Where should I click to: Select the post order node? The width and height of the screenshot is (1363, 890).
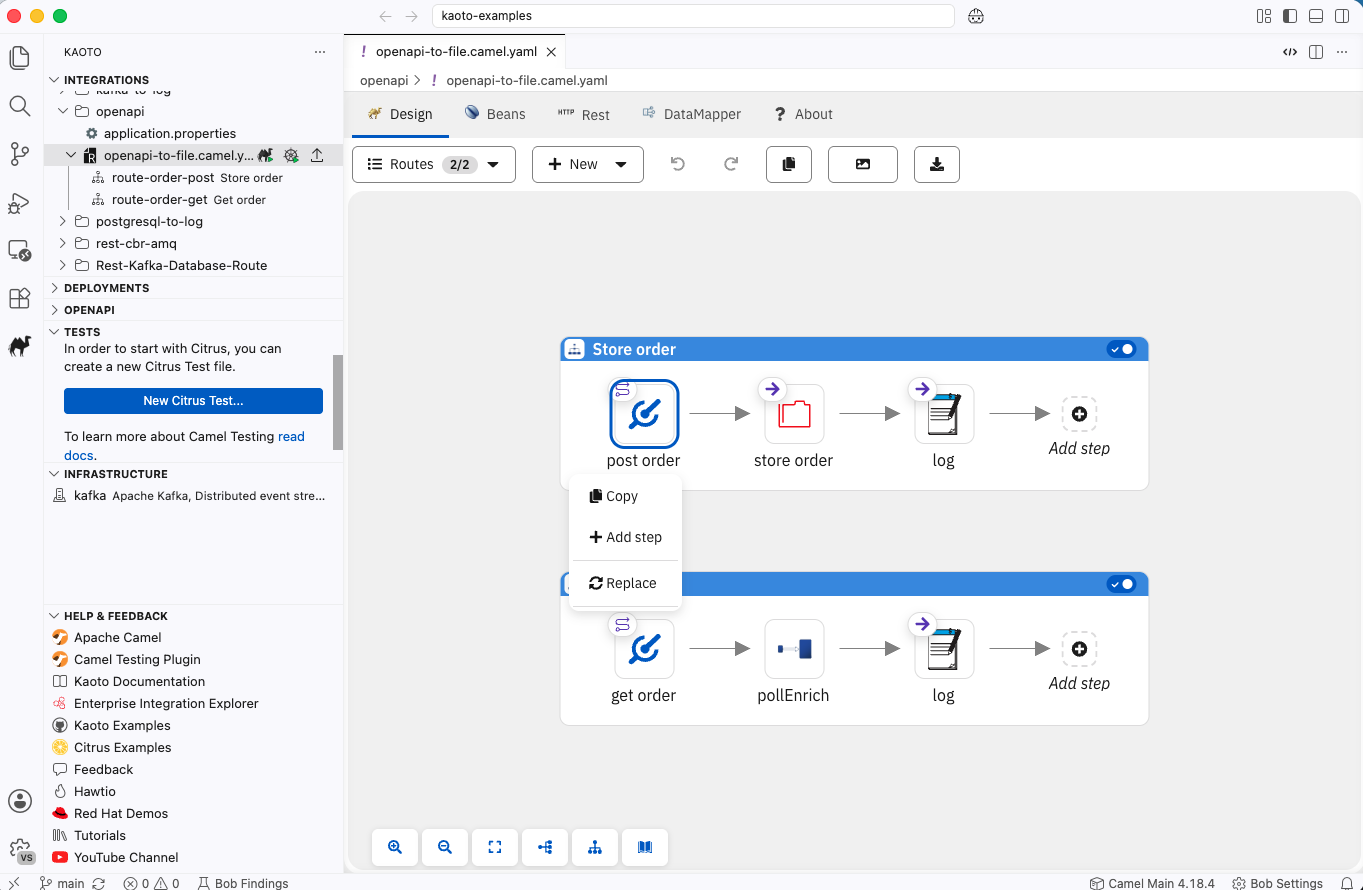pyautogui.click(x=644, y=413)
